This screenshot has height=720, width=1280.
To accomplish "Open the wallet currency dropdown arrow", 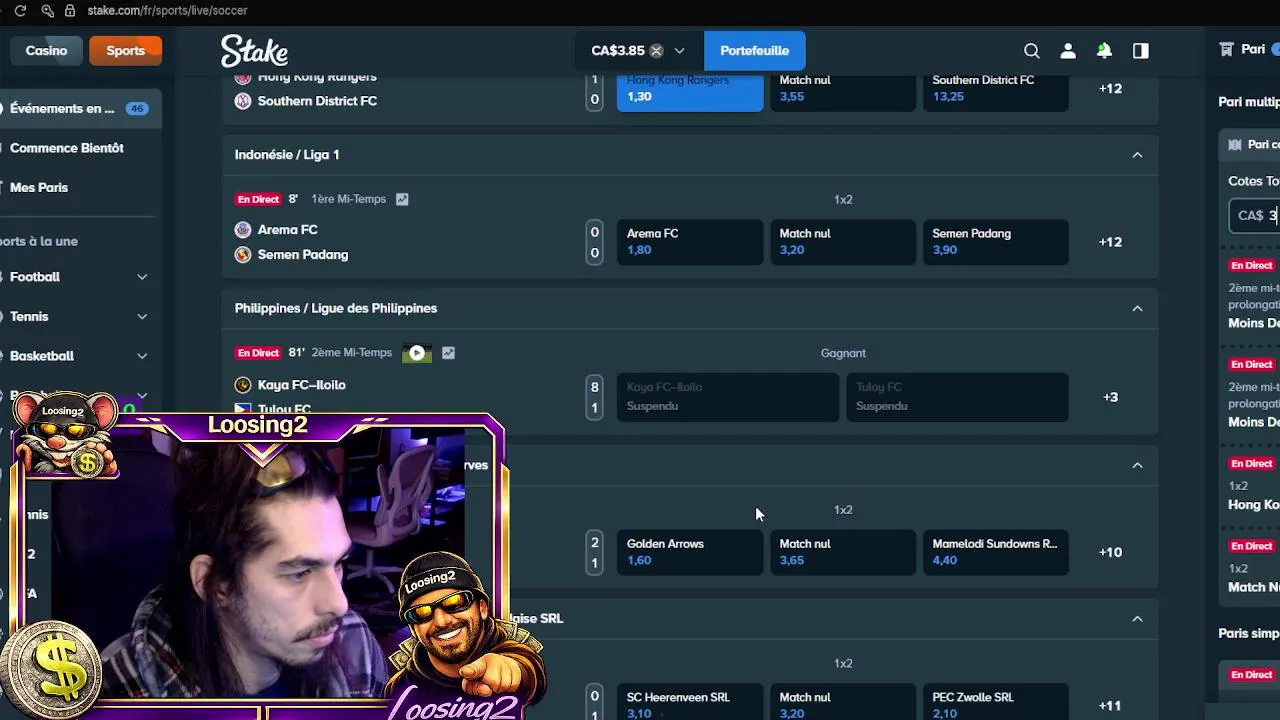I will click(x=679, y=51).
